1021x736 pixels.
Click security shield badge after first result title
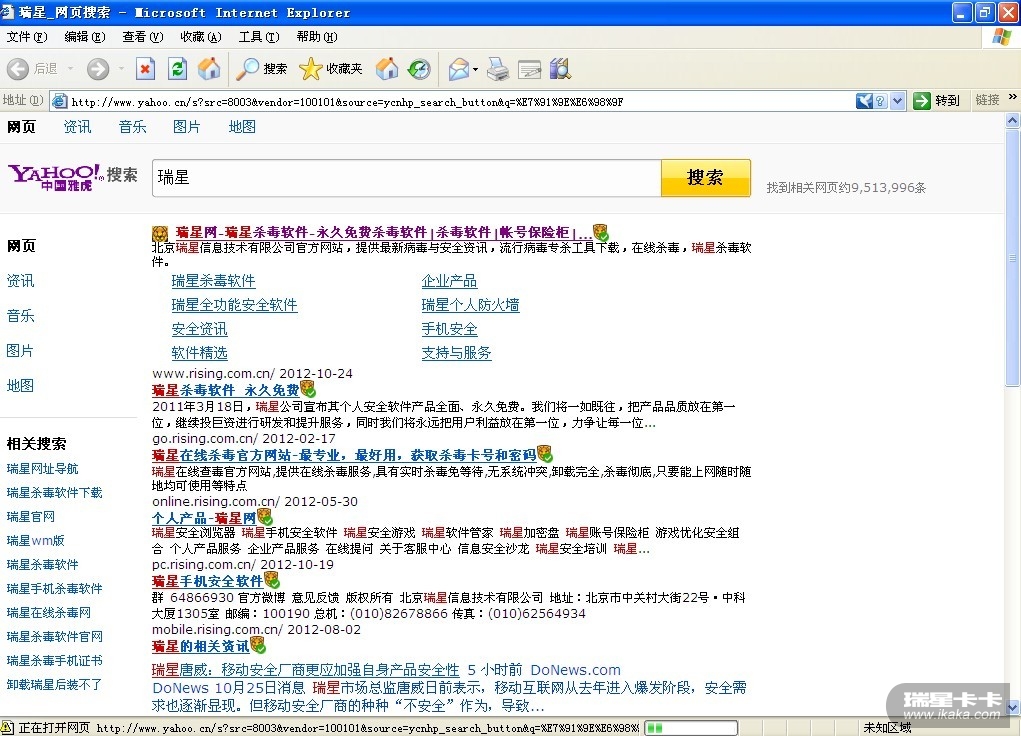600,232
